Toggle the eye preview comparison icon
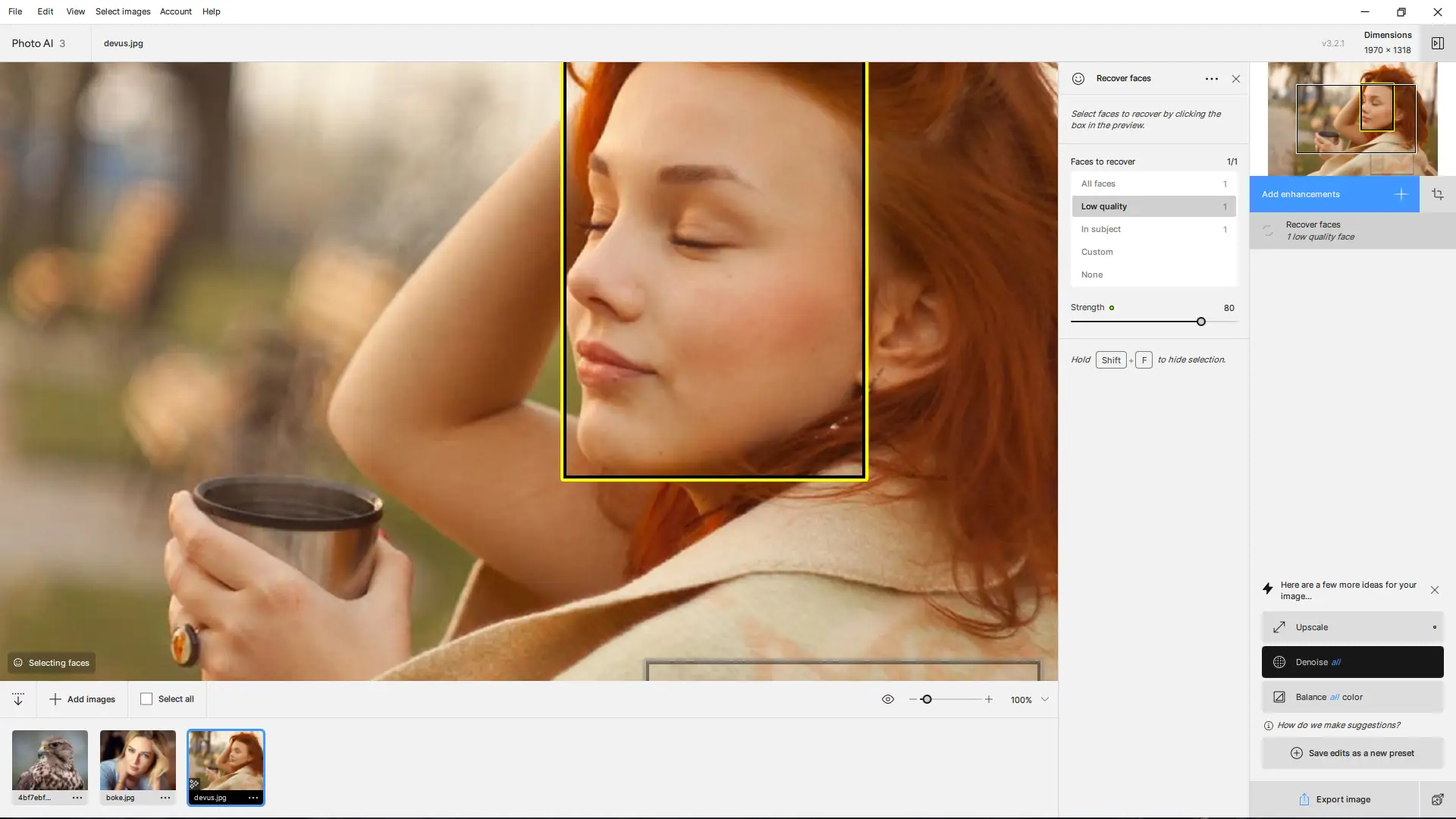This screenshot has height=819, width=1456. pyautogui.click(x=888, y=699)
